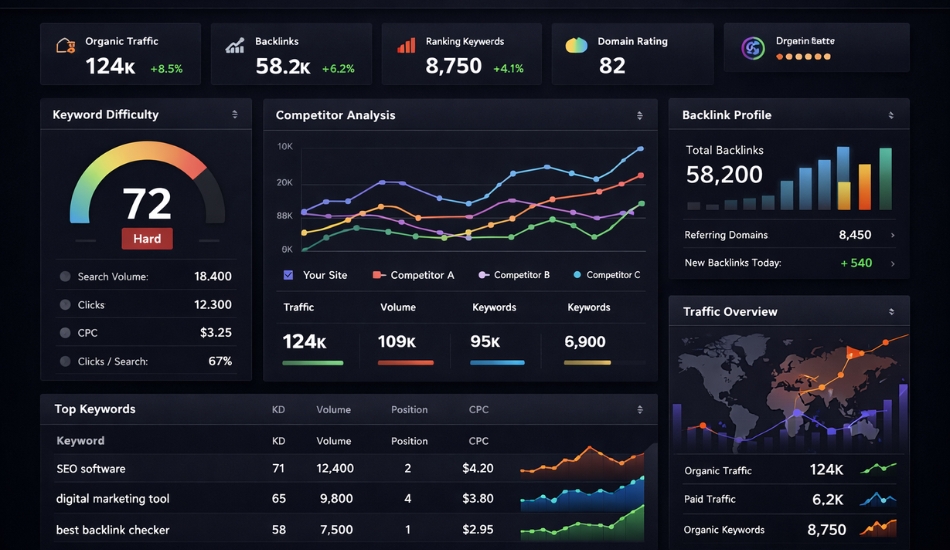Click the Keywords label above 6,900

(x=589, y=307)
